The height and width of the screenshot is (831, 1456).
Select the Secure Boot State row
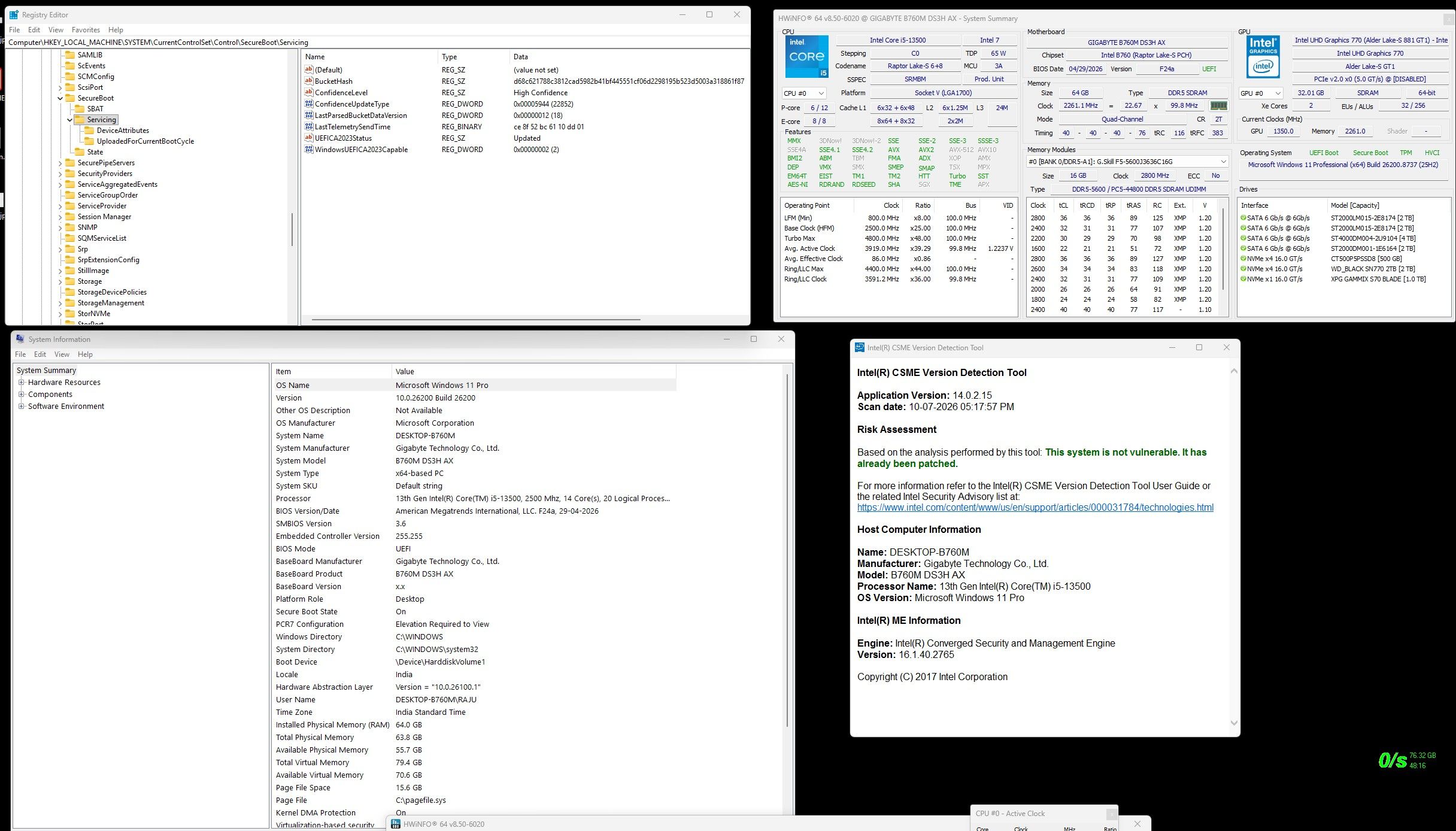(474, 612)
